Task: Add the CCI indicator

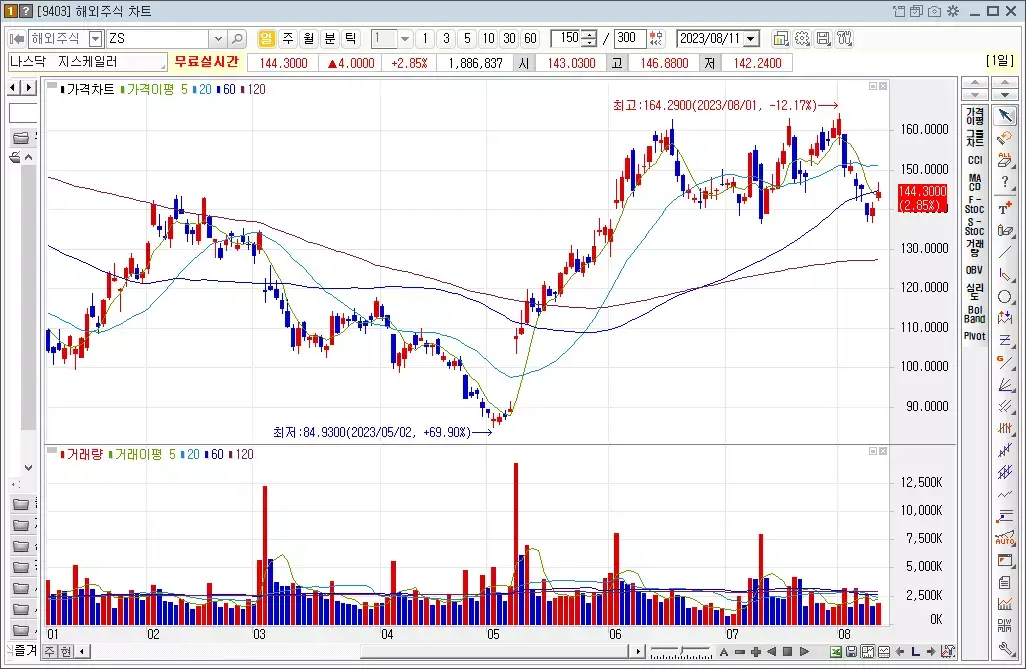Action: point(974,160)
